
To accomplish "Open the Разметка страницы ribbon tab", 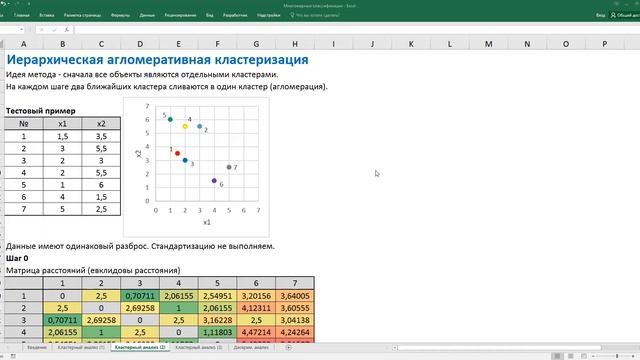I will (x=82, y=15).
